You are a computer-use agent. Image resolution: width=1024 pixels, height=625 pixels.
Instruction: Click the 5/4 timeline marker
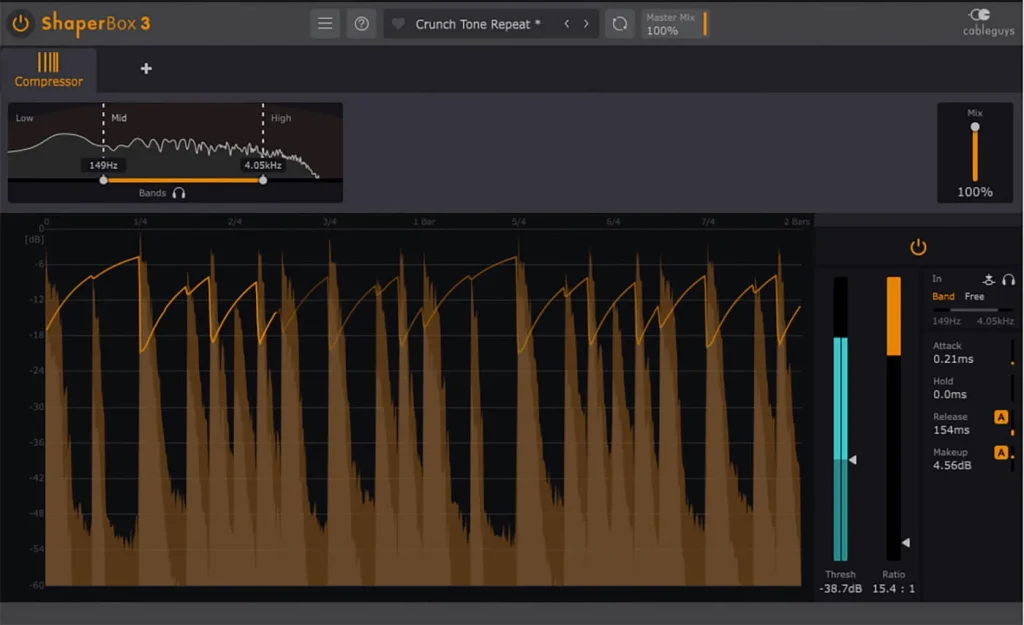click(519, 222)
